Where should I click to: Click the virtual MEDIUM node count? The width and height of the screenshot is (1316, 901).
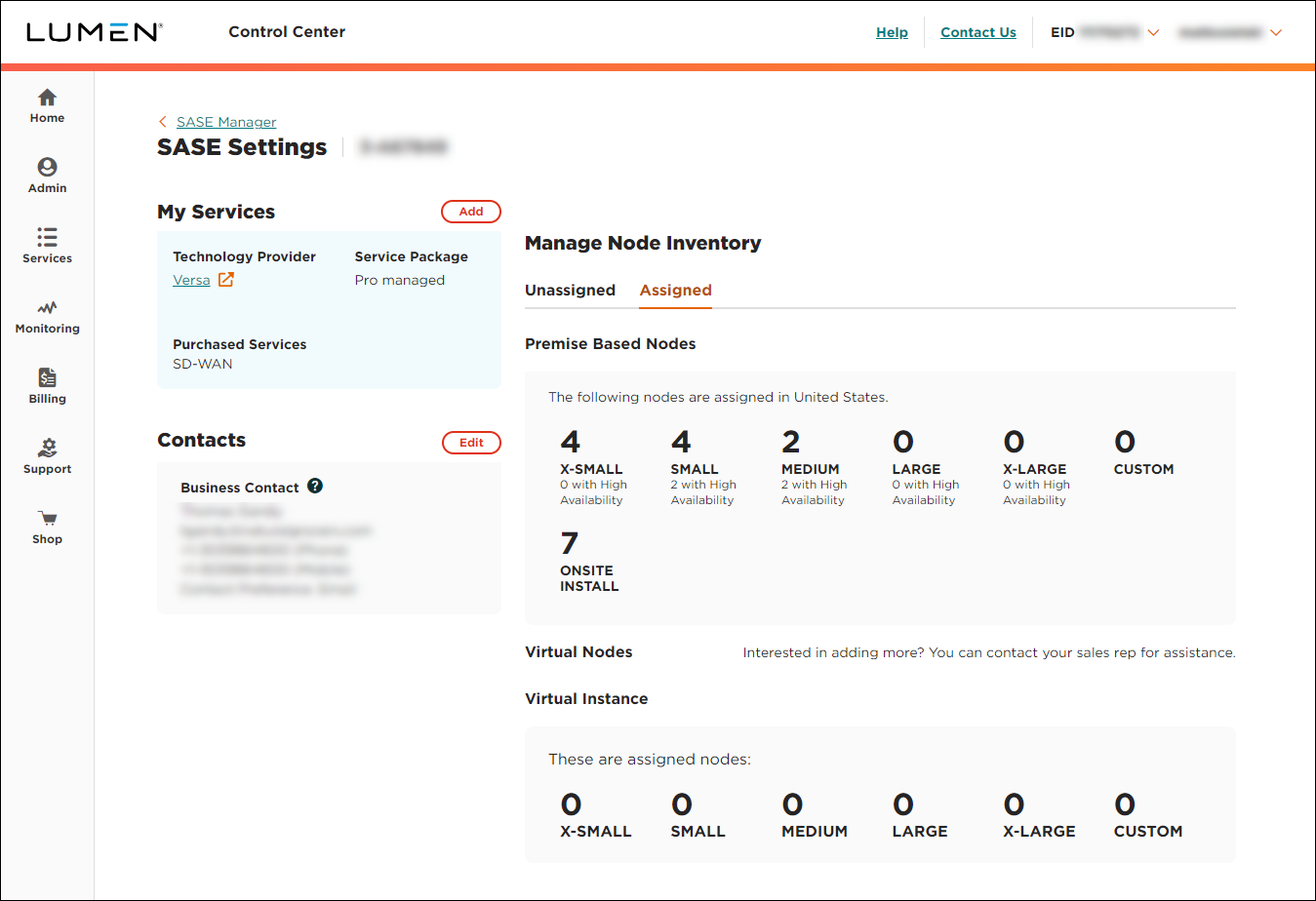792,804
